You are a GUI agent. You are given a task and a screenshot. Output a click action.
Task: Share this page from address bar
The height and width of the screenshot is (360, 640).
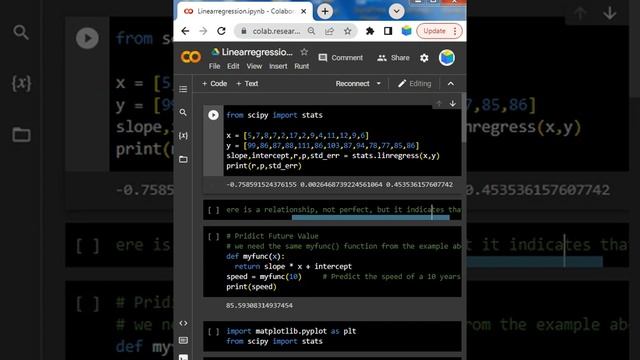coord(329,31)
